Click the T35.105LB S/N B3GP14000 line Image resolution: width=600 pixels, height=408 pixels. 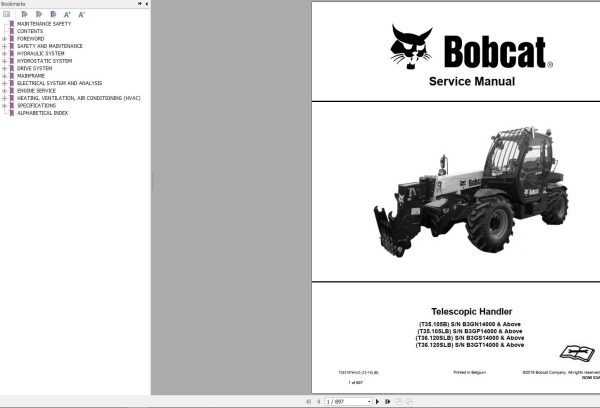point(470,331)
